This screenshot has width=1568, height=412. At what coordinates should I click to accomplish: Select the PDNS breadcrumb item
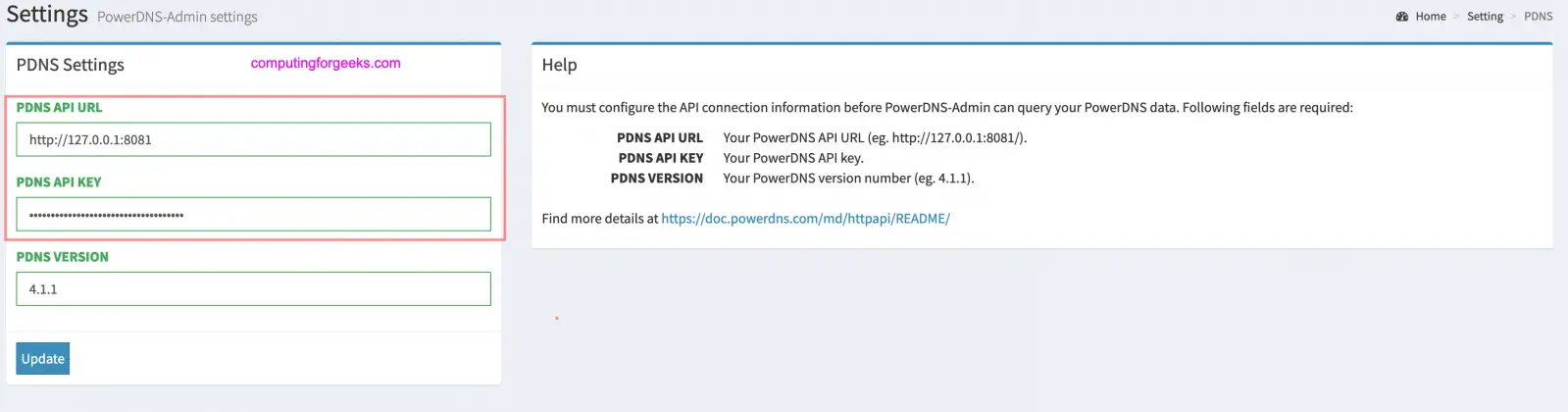click(x=1538, y=17)
